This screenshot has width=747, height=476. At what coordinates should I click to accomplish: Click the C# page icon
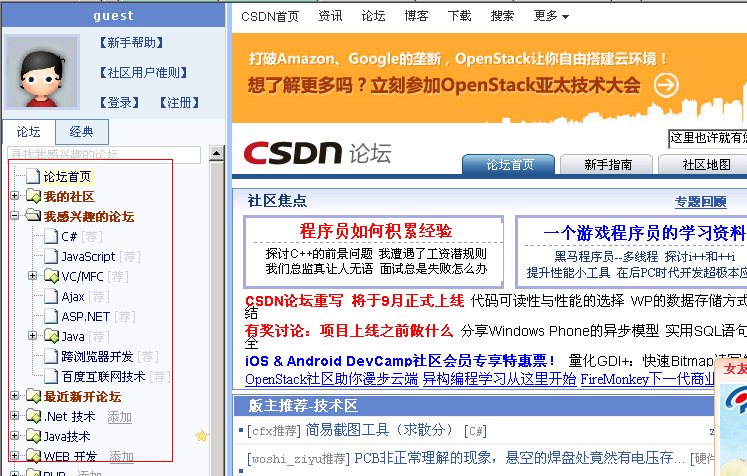pyautogui.click(x=51, y=236)
